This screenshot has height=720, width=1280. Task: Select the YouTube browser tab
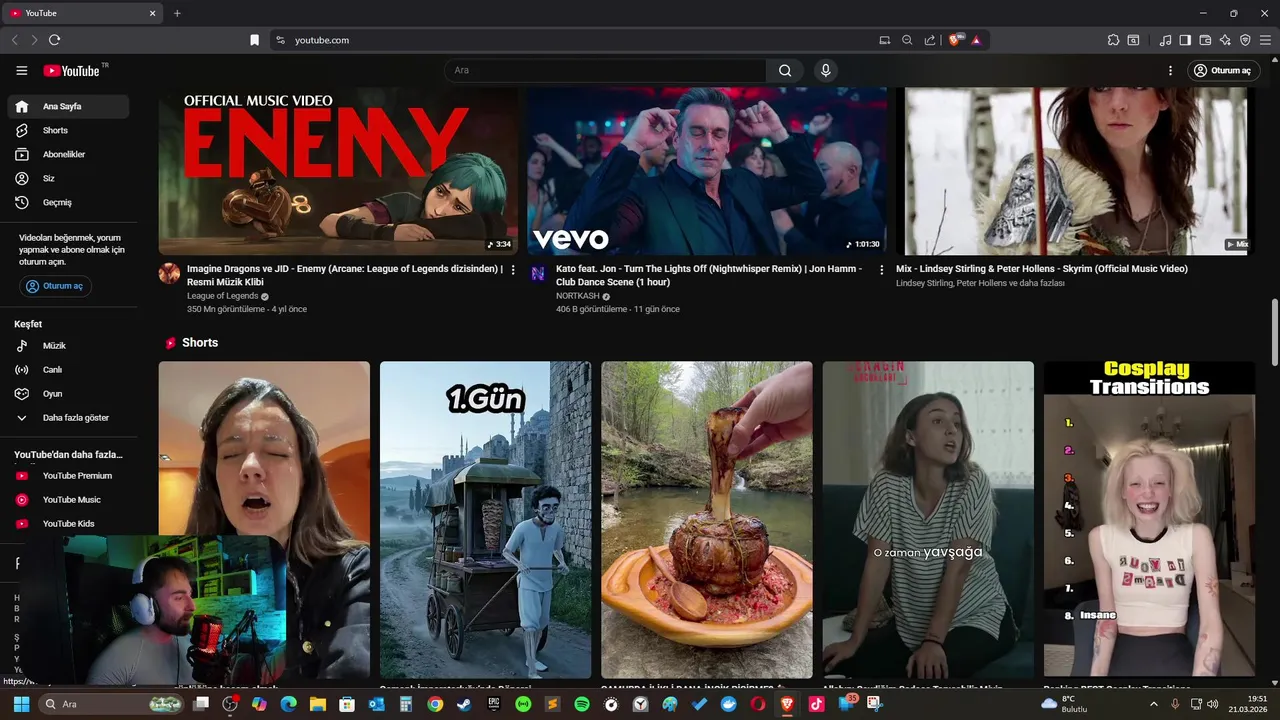[x=84, y=13]
